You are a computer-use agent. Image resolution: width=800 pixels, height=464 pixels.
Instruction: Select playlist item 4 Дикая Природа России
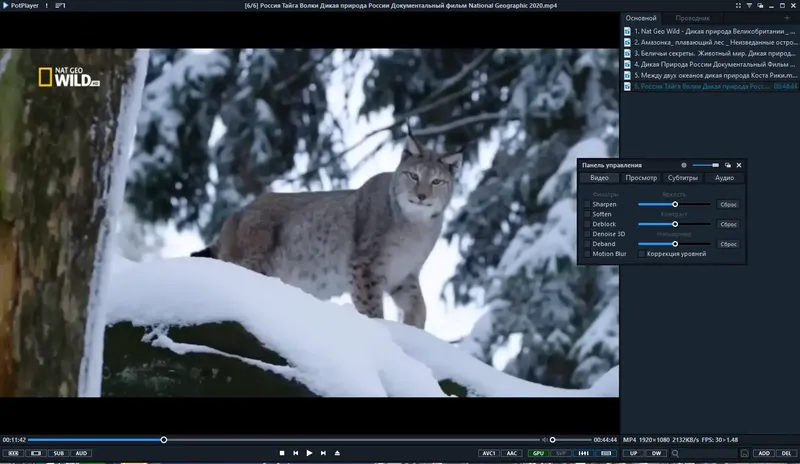[710, 64]
